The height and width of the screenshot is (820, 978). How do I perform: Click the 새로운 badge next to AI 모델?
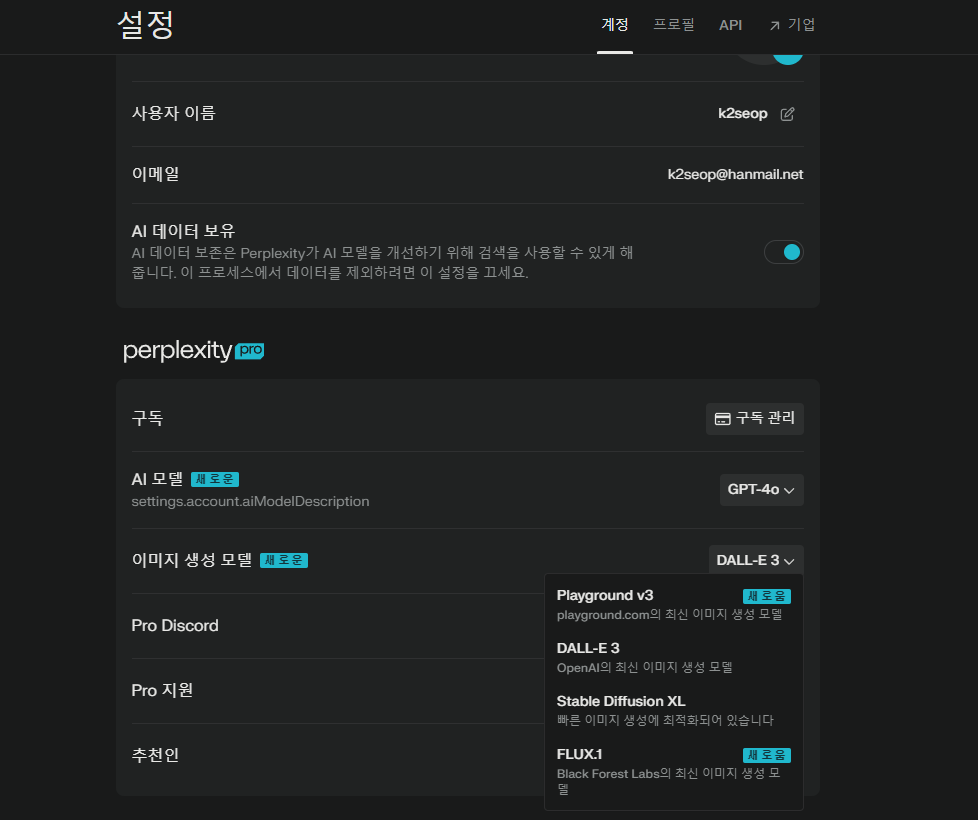pos(215,479)
